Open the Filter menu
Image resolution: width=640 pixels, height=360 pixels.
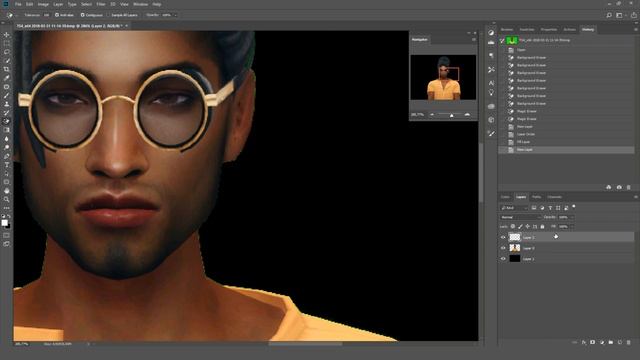(x=100, y=4)
